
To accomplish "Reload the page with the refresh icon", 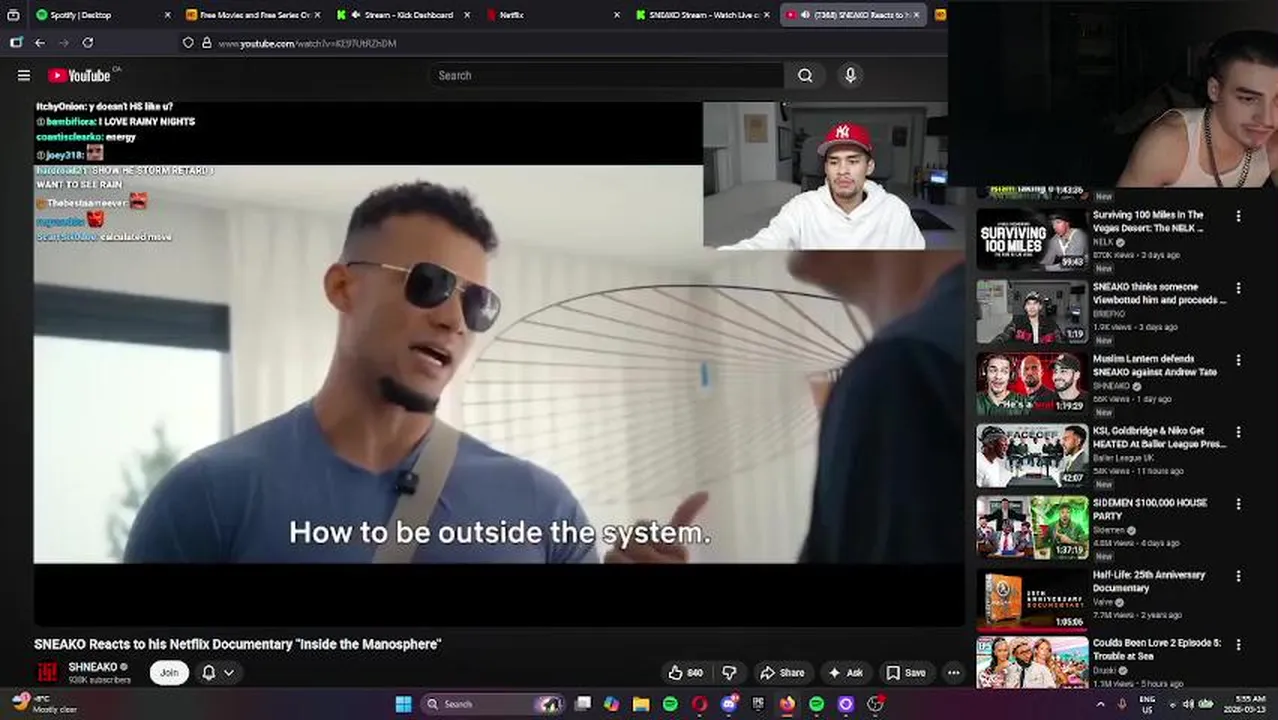I will [88, 43].
